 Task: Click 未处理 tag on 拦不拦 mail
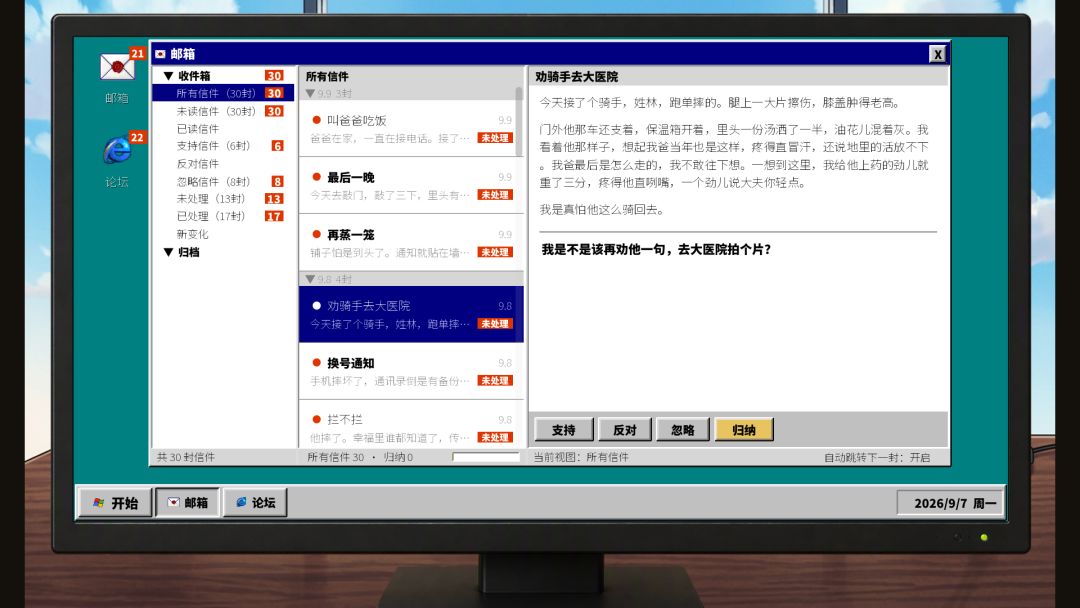(x=495, y=437)
